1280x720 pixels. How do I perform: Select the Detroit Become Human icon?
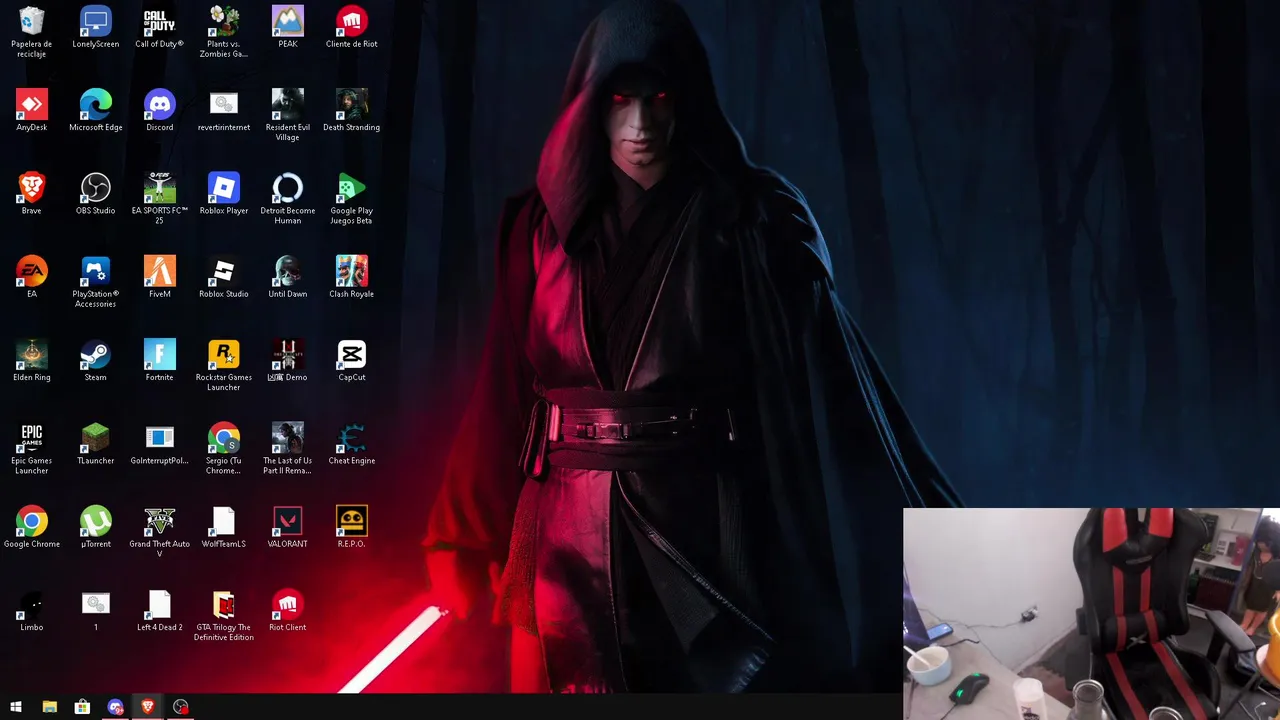[287, 187]
